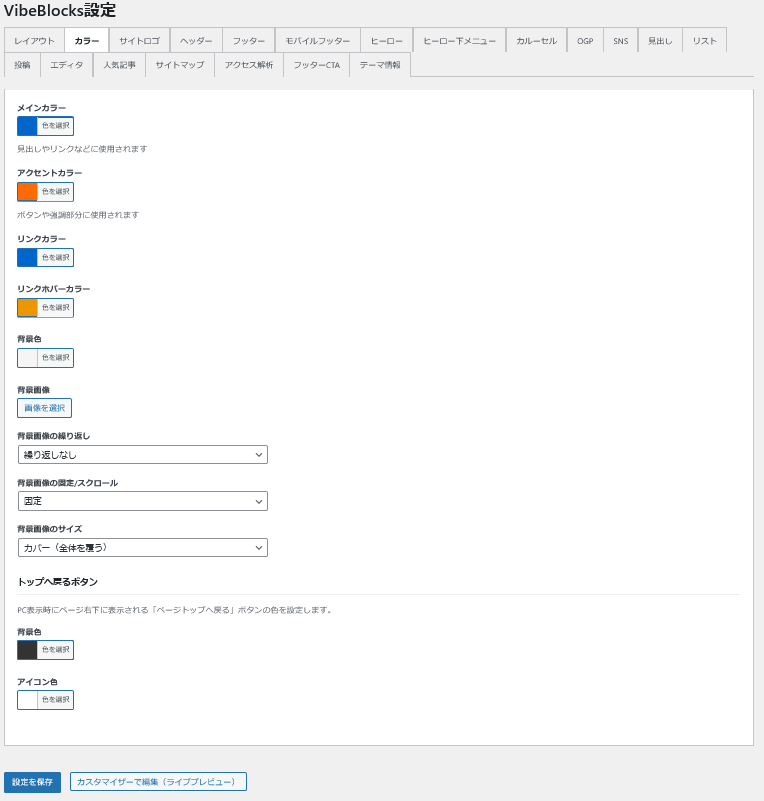The width and height of the screenshot is (764, 801).
Task: Open the フッターCTA tab
Action: point(315,65)
